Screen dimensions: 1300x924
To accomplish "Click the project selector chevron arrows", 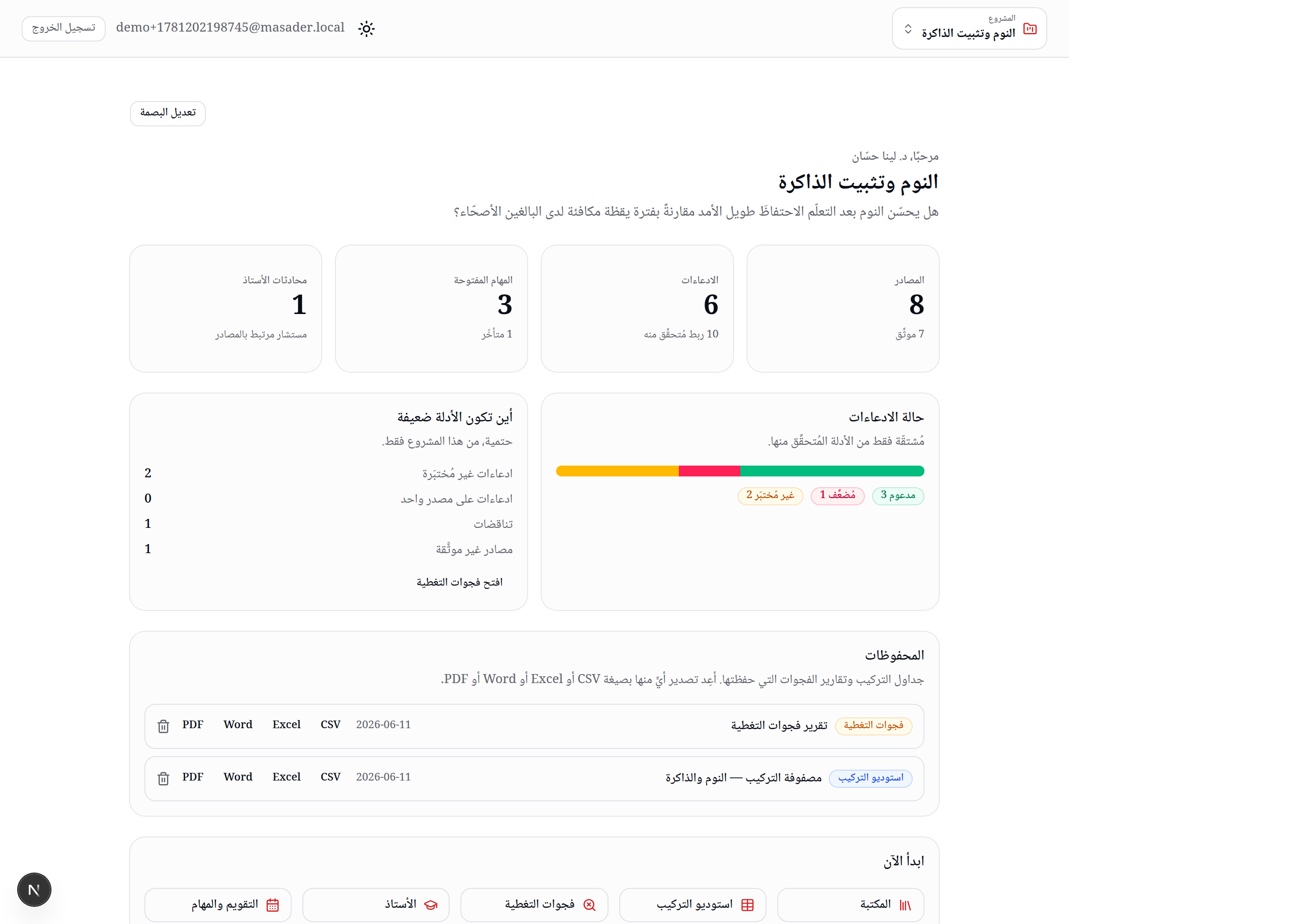I will 908,28.
